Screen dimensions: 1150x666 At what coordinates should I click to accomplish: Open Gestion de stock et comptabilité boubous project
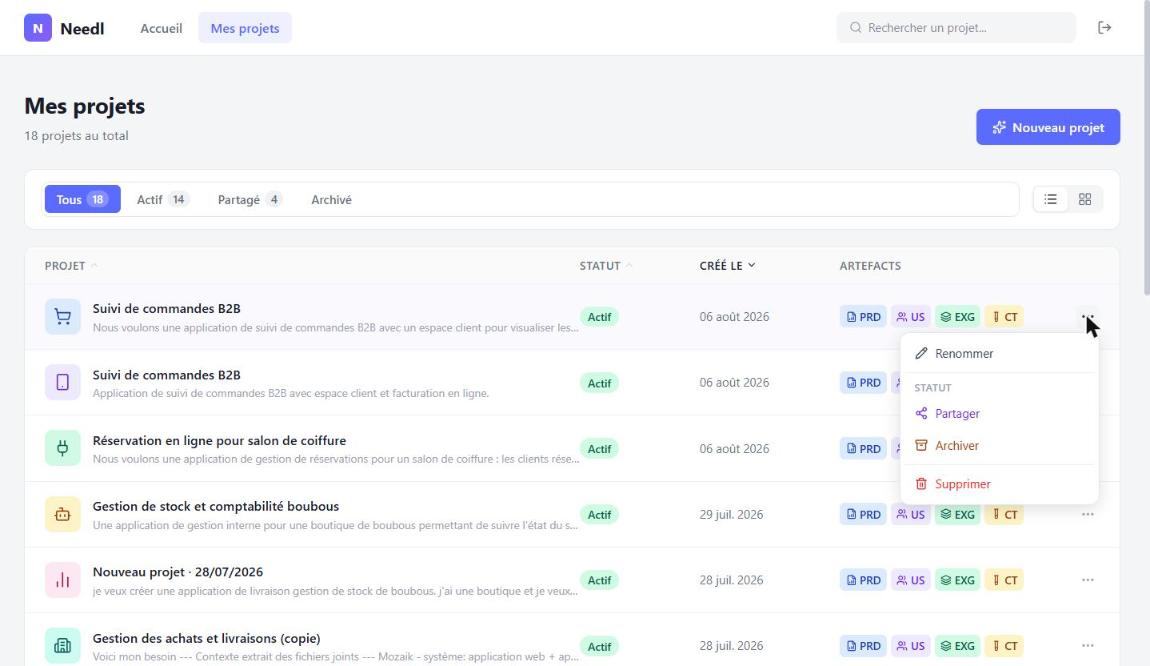click(x=216, y=506)
